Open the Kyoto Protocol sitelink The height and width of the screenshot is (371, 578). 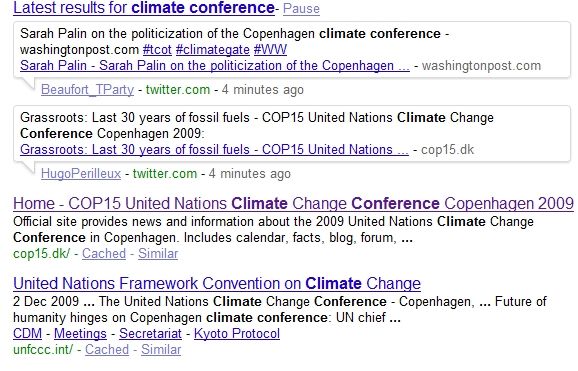[x=237, y=334]
